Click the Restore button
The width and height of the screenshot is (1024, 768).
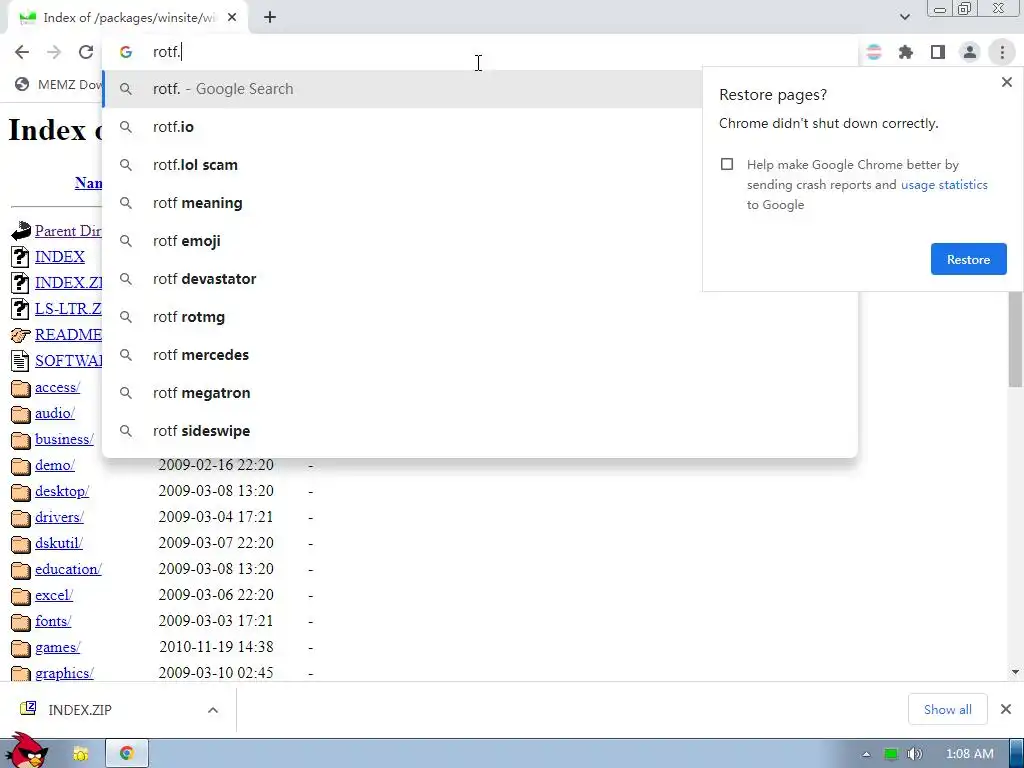pos(968,259)
